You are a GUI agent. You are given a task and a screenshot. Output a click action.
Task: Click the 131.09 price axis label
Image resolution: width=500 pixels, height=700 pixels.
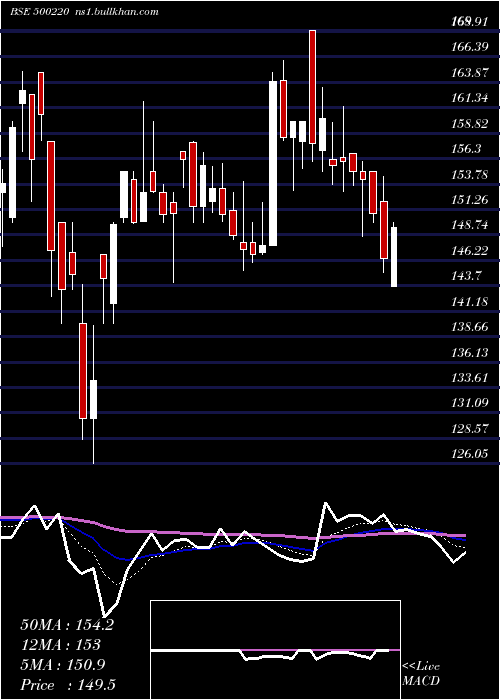tap(469, 404)
